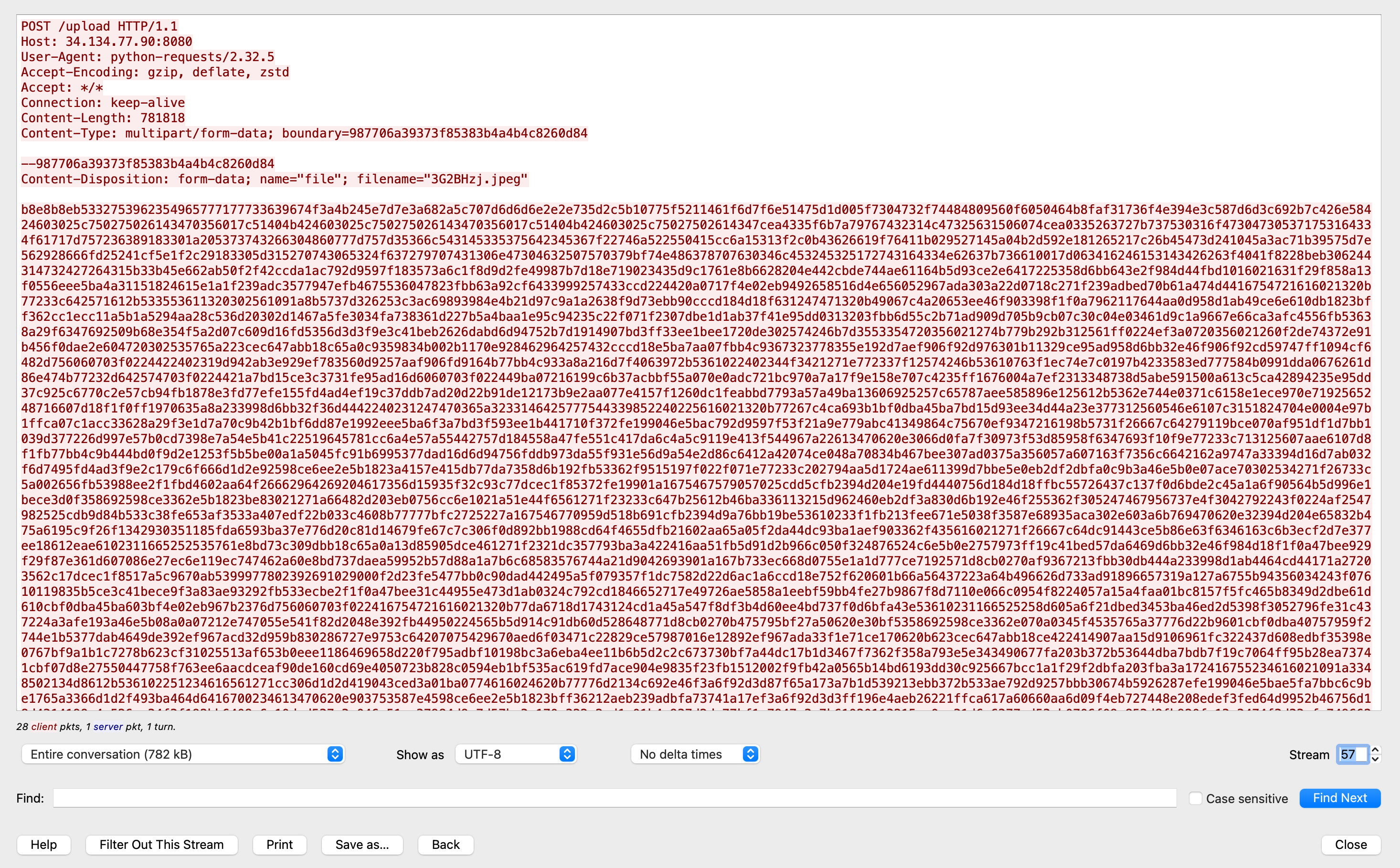Click the Save as... button
Viewport: 1400px width, 868px height.
361,845
